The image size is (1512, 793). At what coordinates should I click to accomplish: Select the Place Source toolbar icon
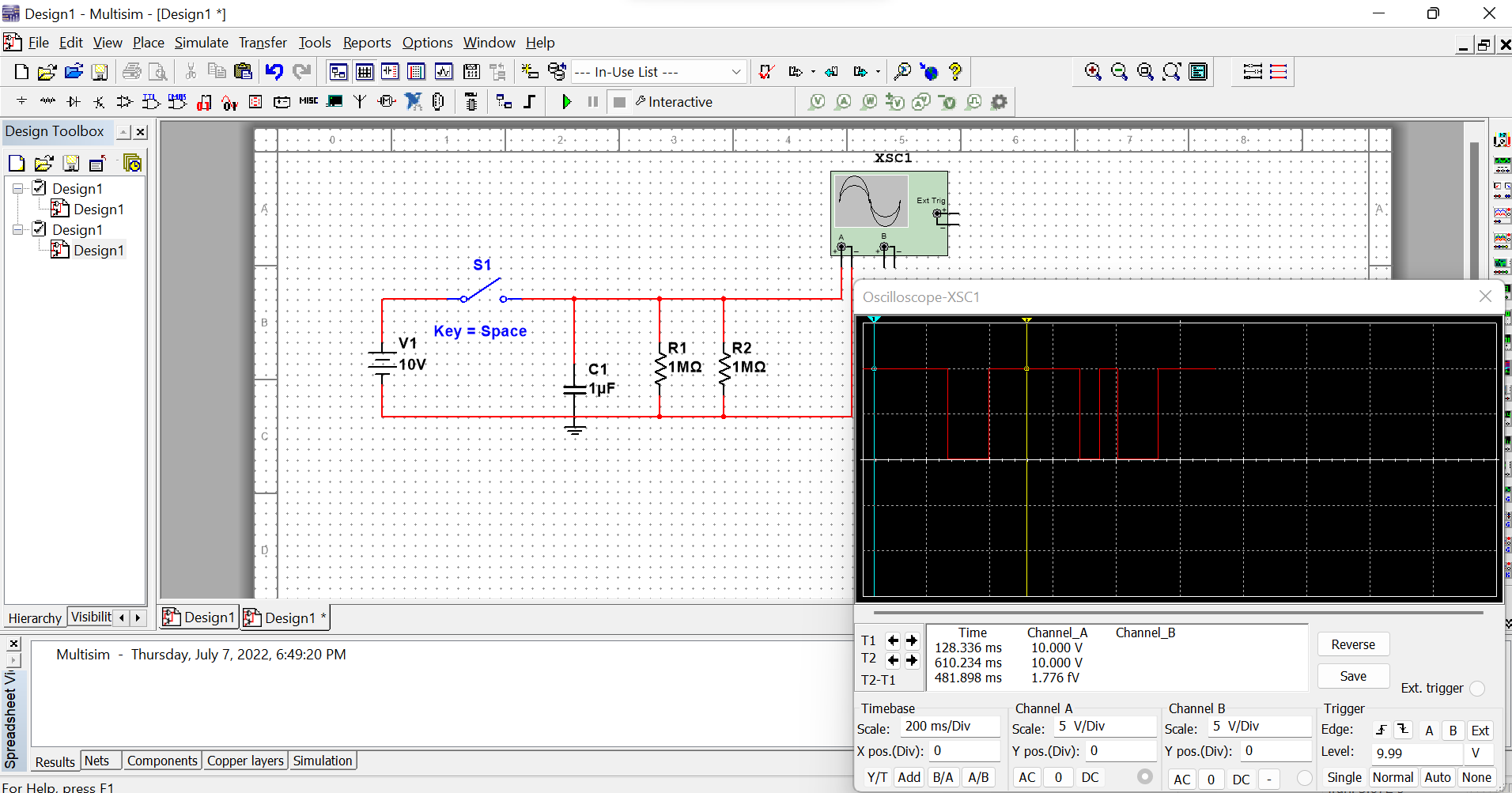click(x=21, y=101)
